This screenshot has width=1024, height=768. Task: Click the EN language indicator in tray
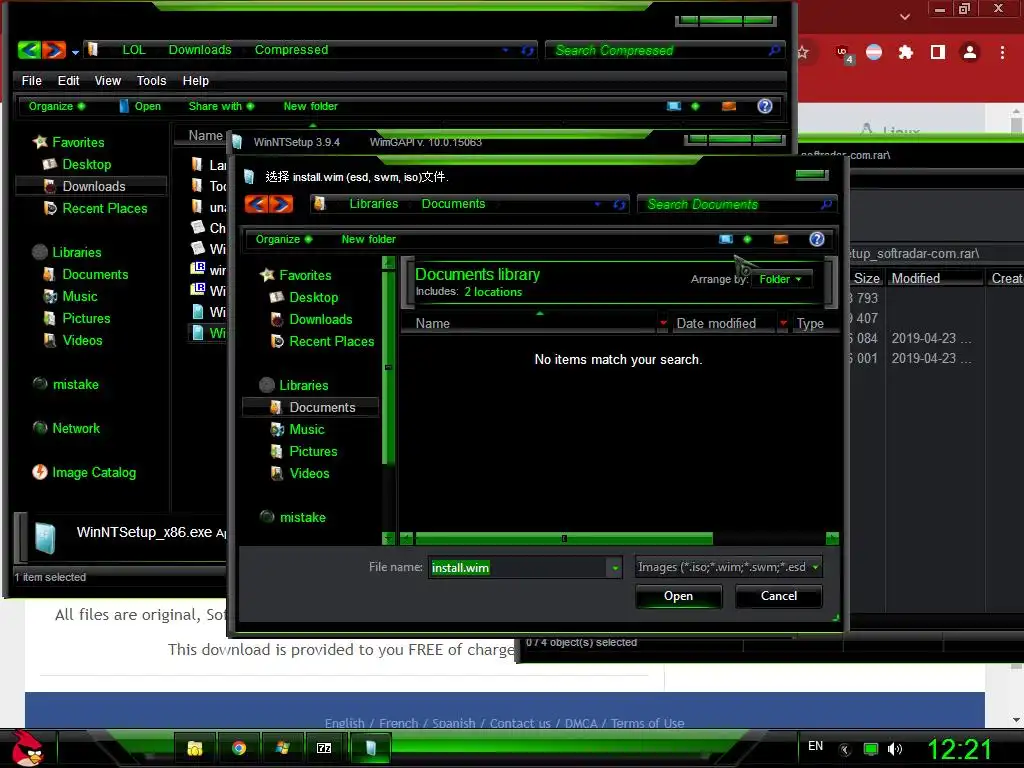(815, 746)
